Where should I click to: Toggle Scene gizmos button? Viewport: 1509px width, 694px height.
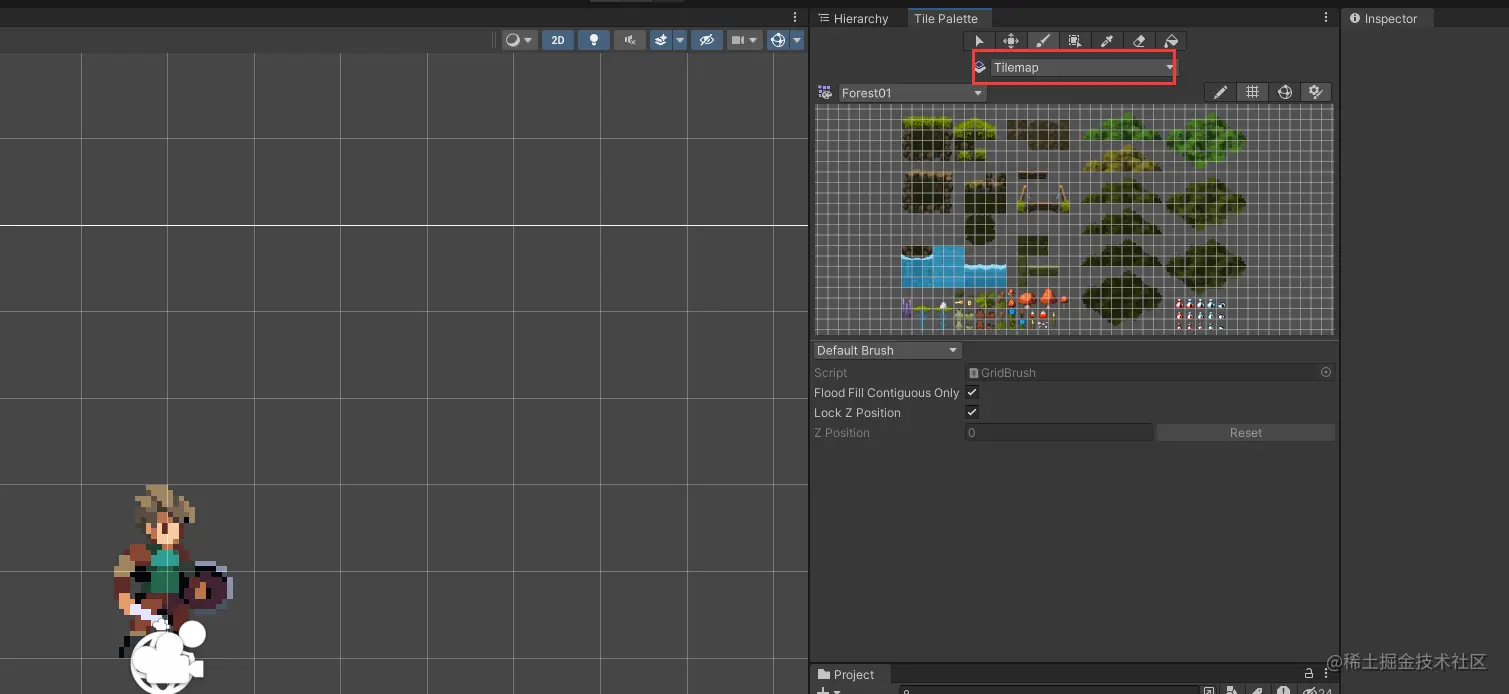click(x=778, y=40)
